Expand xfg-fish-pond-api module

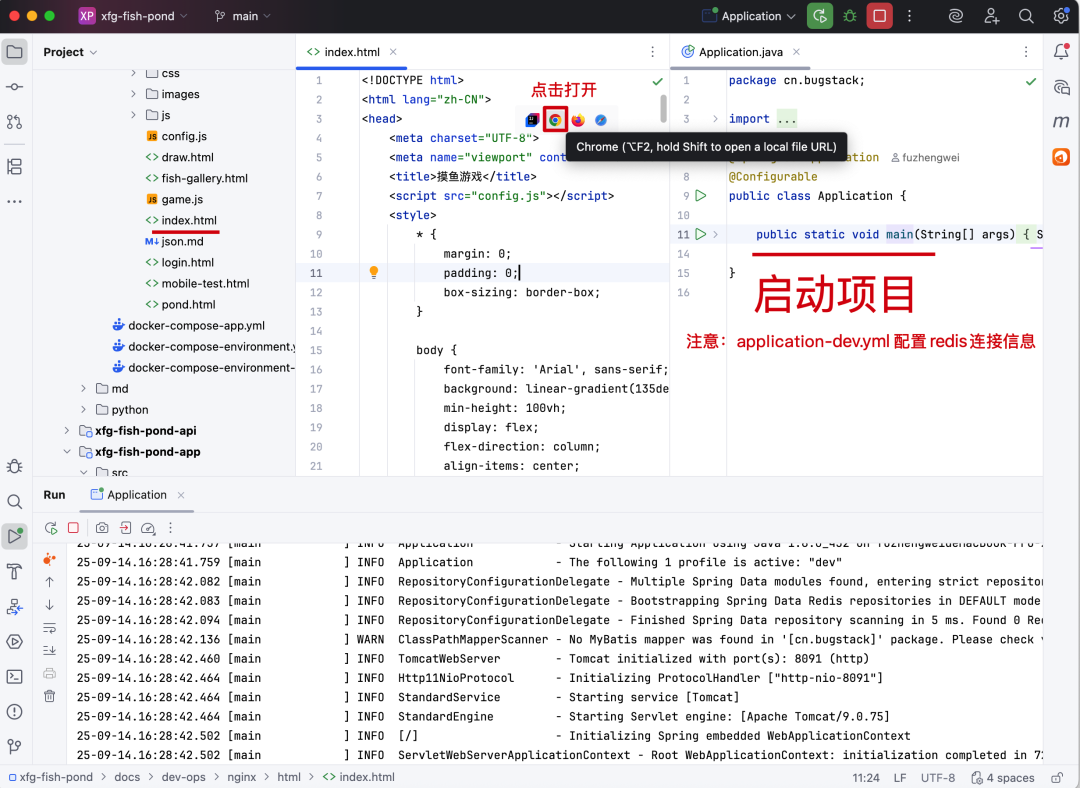coord(67,431)
